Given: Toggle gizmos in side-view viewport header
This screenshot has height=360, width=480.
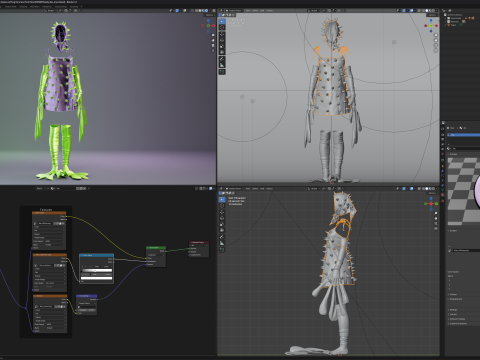Looking at the screenshot, I should [404, 188].
